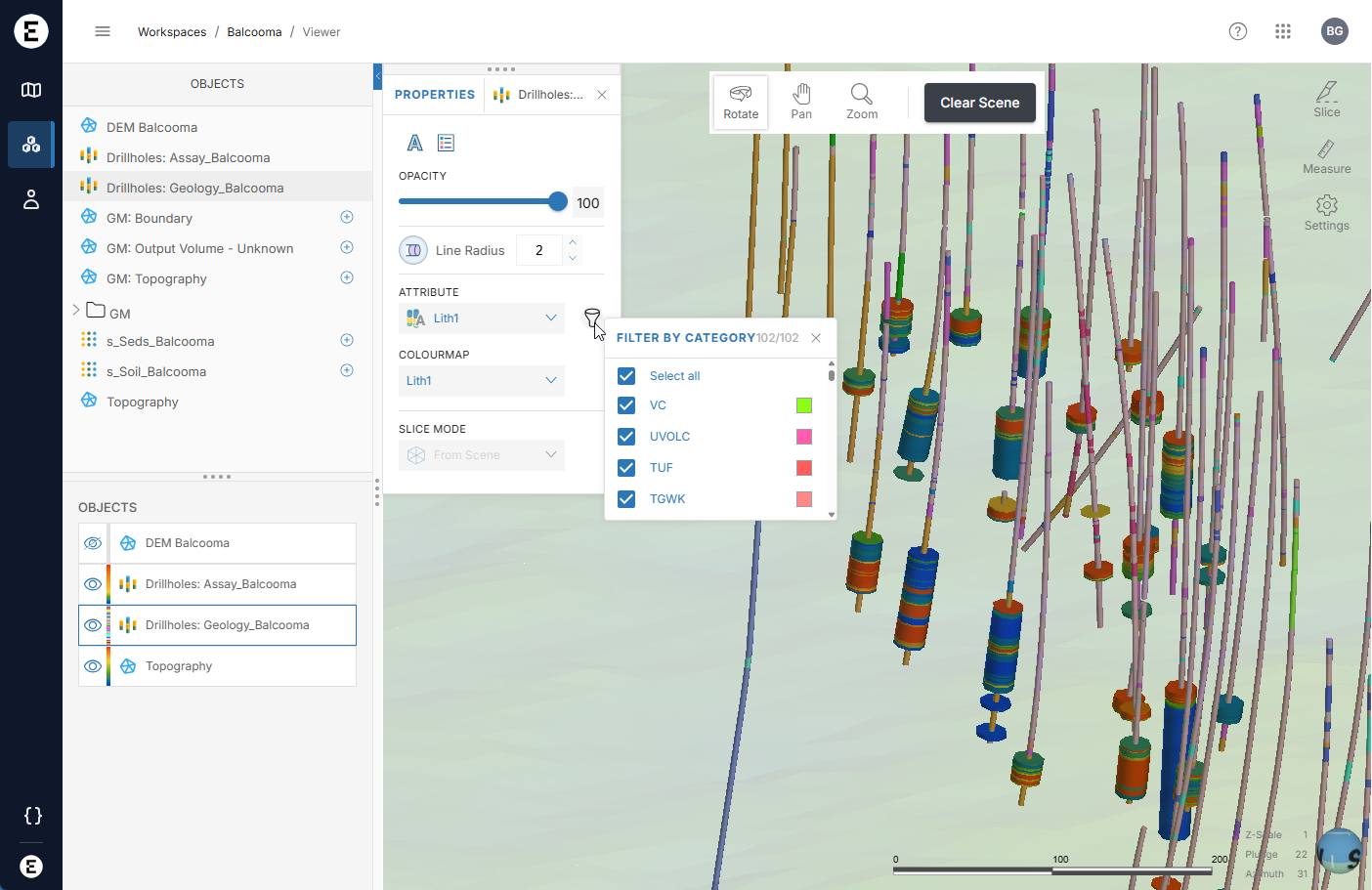1372x890 pixels.
Task: Activate the Pan hand tool
Action: (801, 102)
